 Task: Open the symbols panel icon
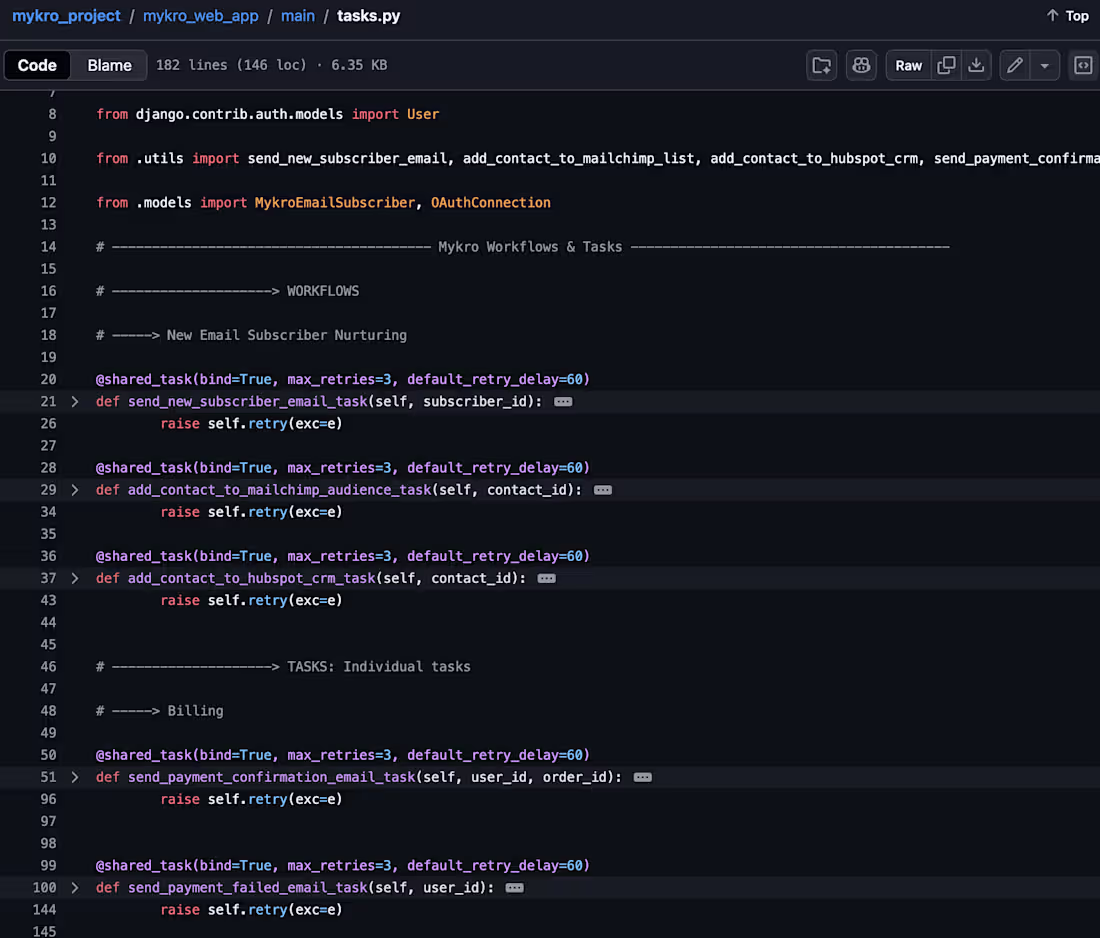[1082, 65]
